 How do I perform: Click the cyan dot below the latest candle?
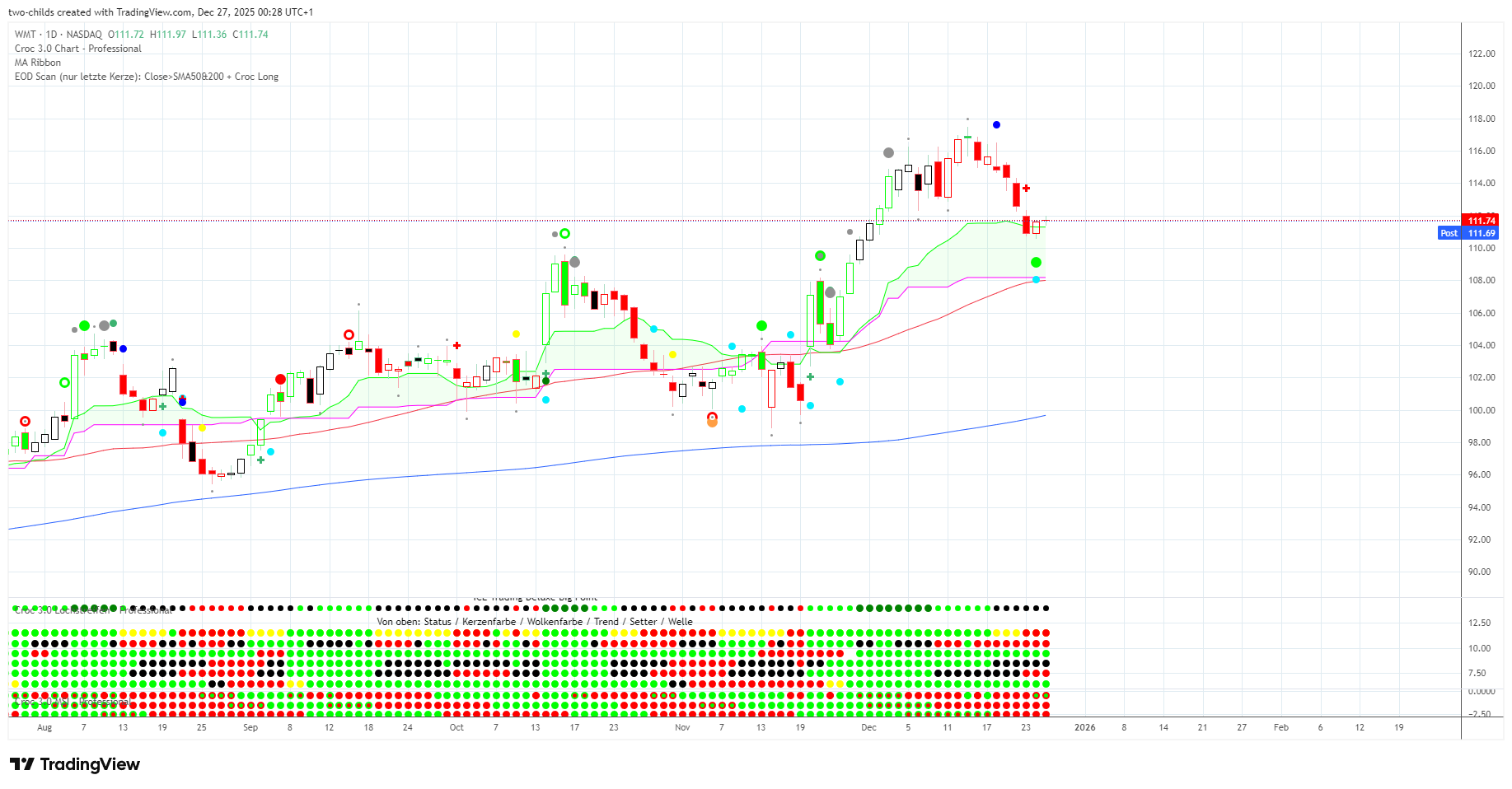coord(1036,280)
